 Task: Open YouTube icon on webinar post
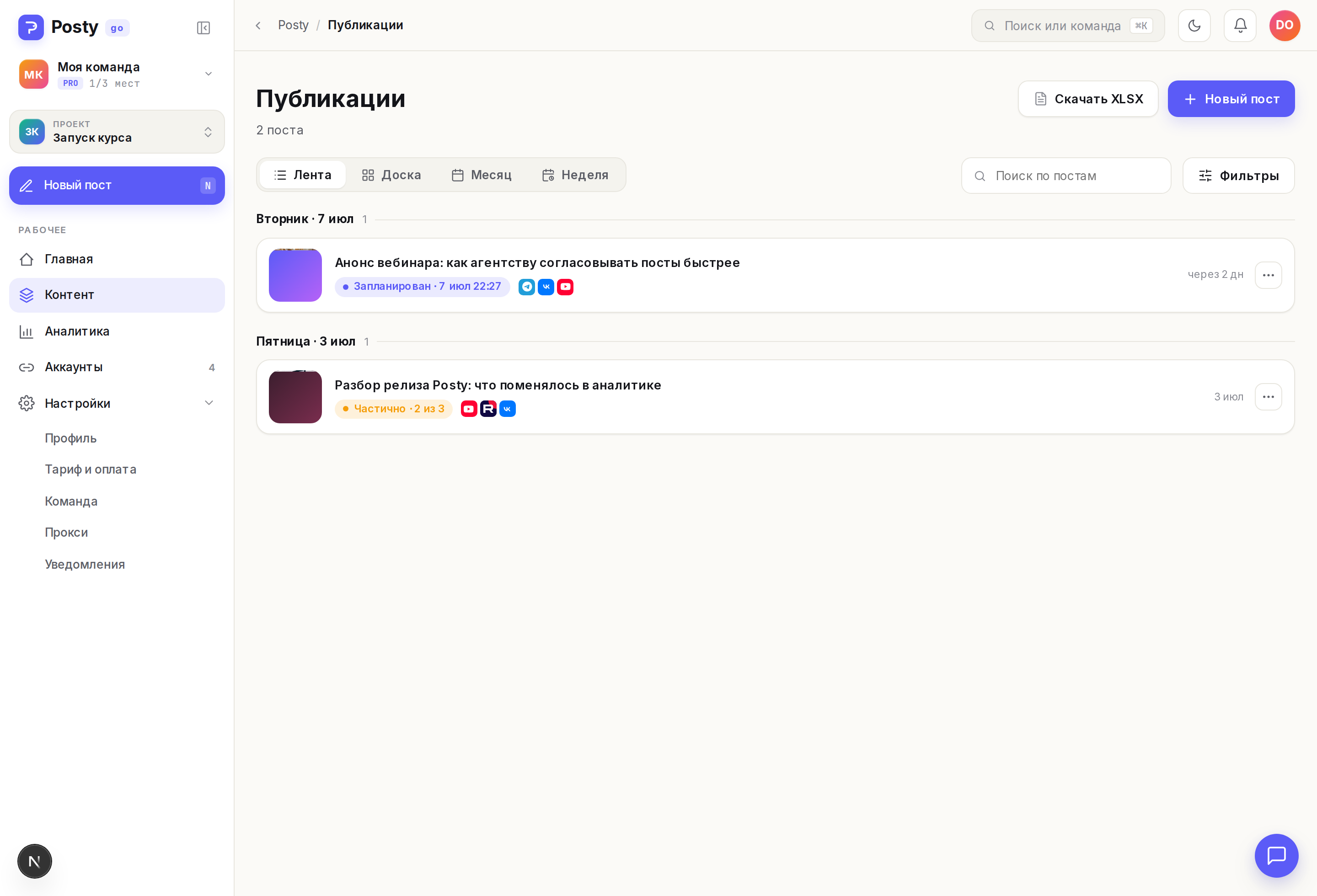565,287
